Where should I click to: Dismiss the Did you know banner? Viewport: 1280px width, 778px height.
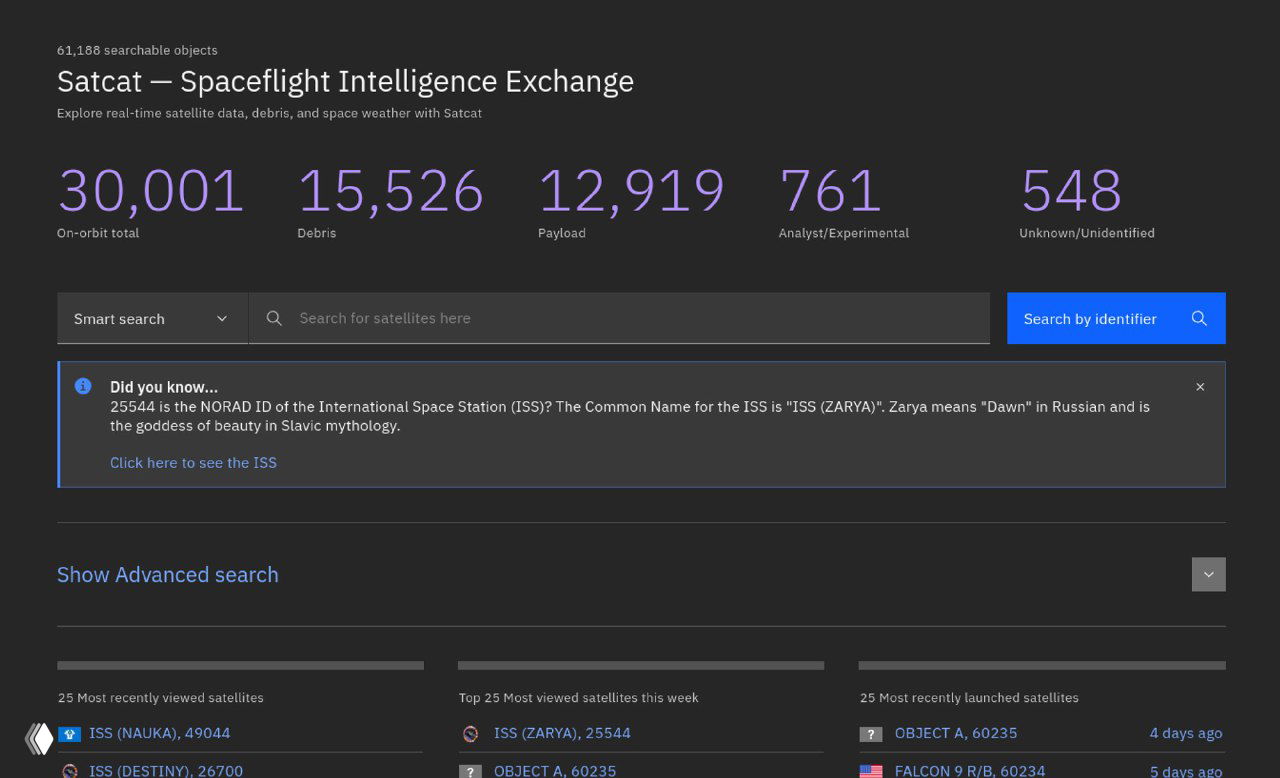(x=1200, y=387)
